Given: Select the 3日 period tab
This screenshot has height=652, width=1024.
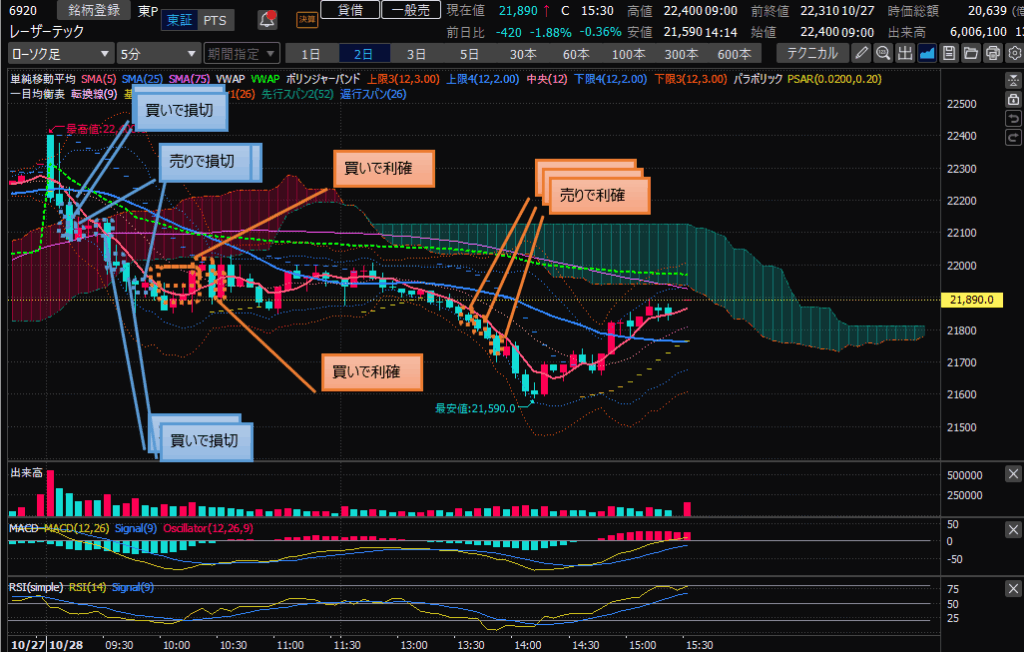Looking at the screenshot, I should pos(416,53).
